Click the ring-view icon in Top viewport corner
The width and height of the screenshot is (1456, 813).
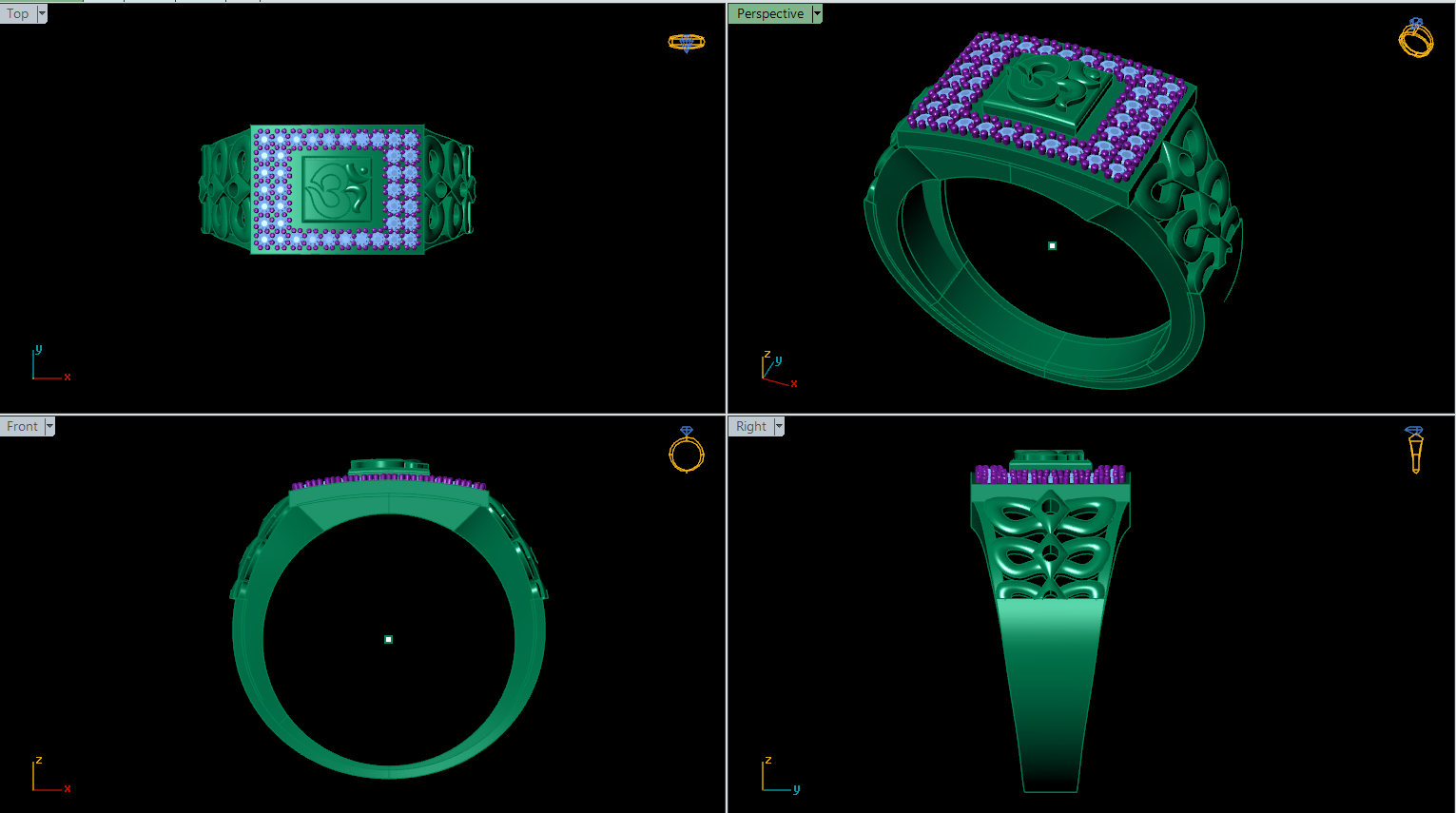click(687, 43)
